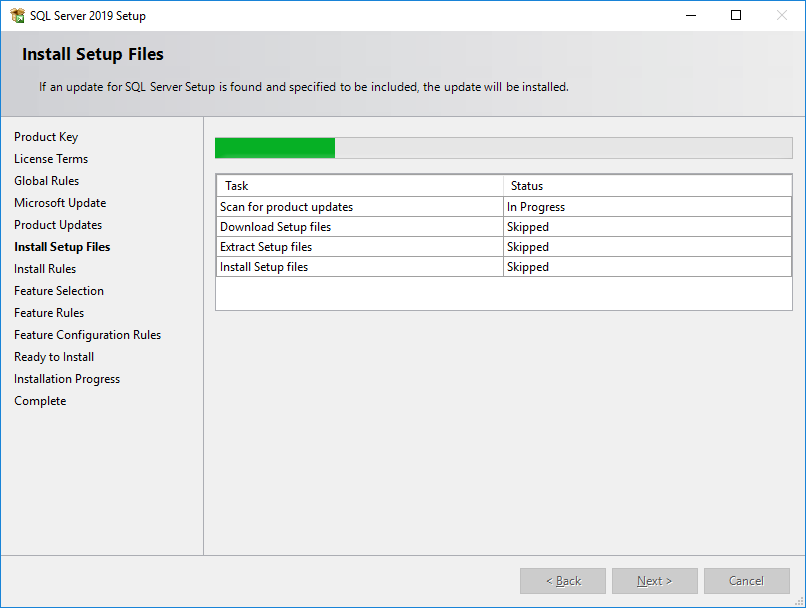Select the 'Extract Setup files' row
806x608 pixels.
504,247
